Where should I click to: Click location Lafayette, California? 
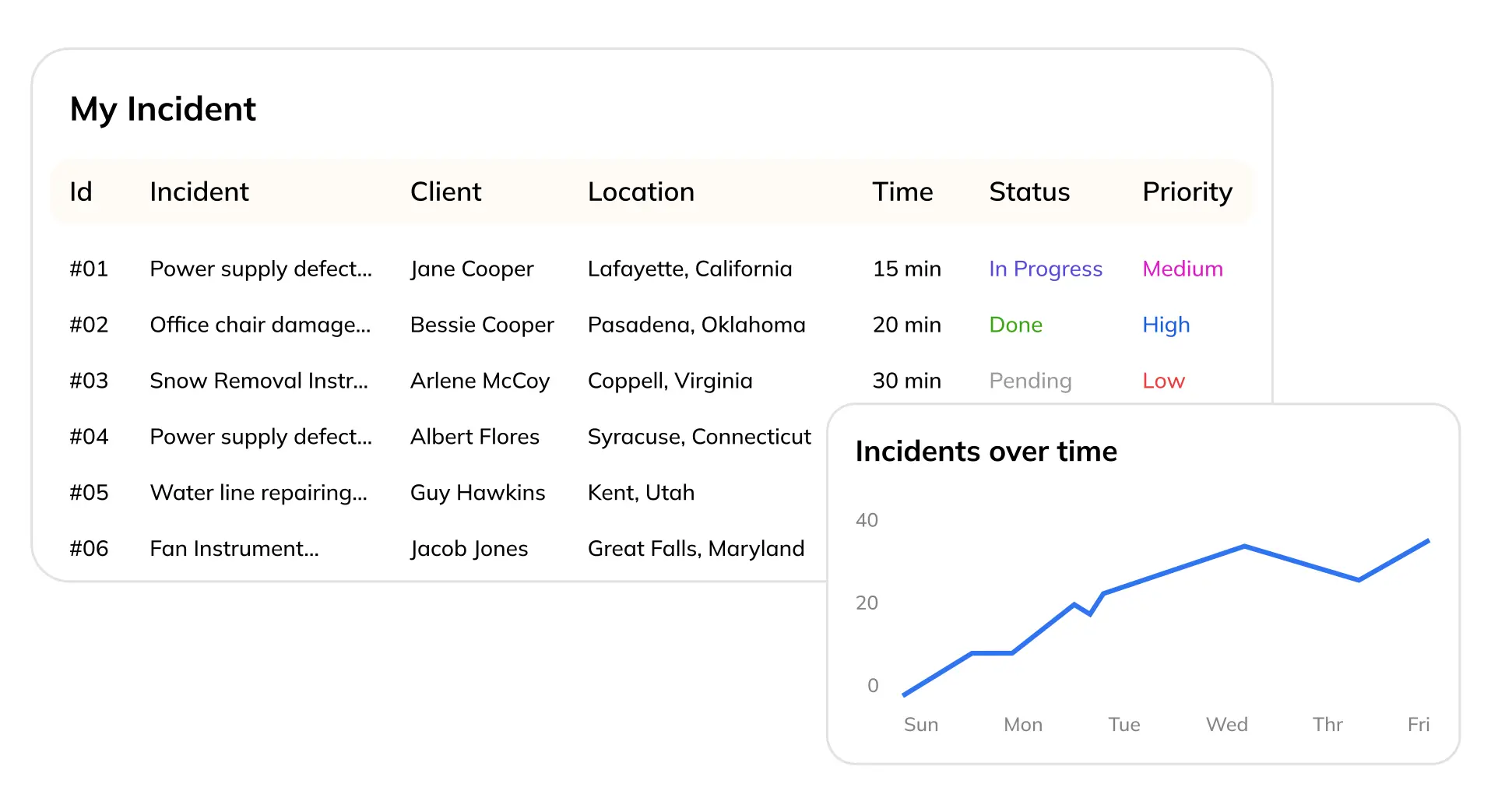[690, 269]
